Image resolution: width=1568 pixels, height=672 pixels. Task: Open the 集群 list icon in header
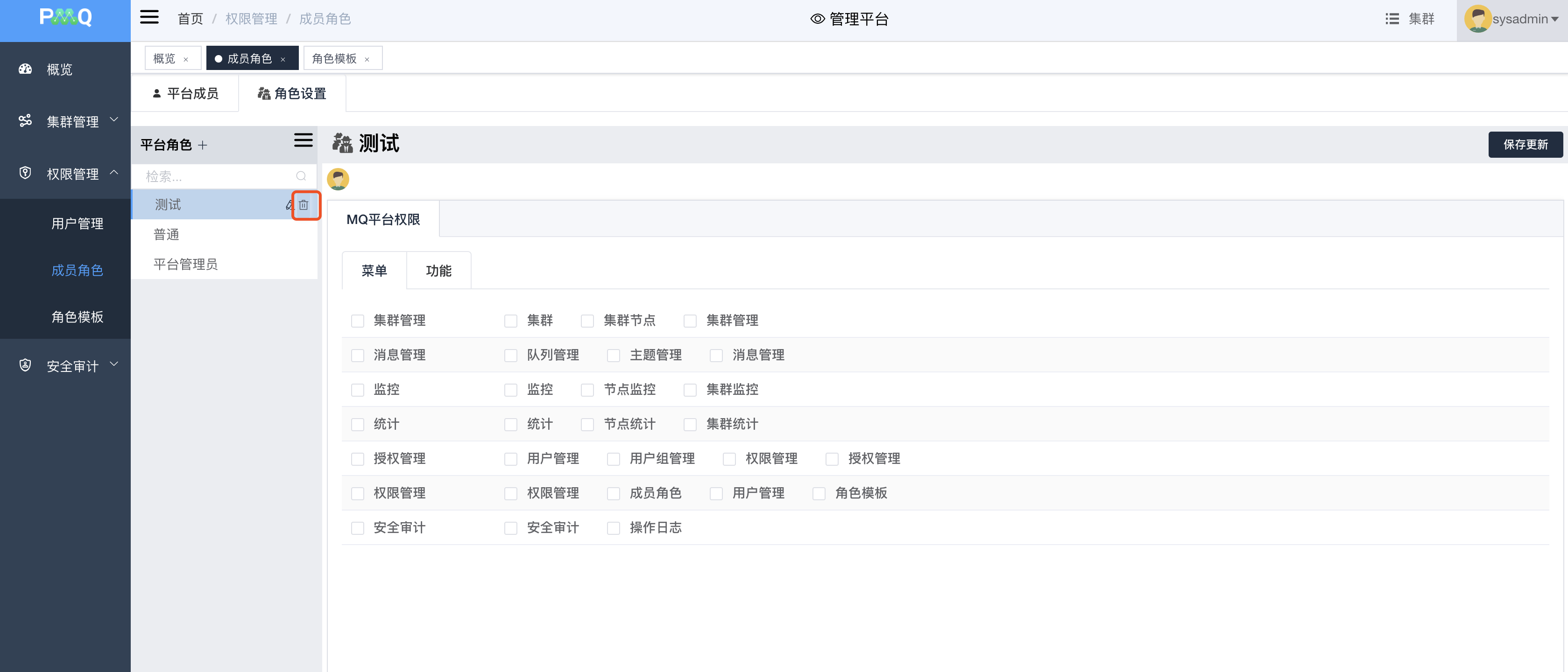1391,19
